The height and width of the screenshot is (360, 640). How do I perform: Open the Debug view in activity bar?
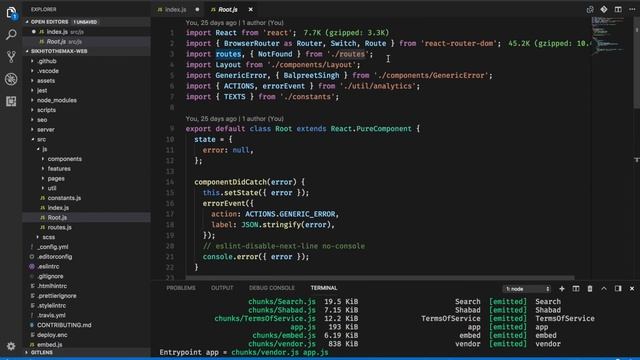click(x=11, y=79)
